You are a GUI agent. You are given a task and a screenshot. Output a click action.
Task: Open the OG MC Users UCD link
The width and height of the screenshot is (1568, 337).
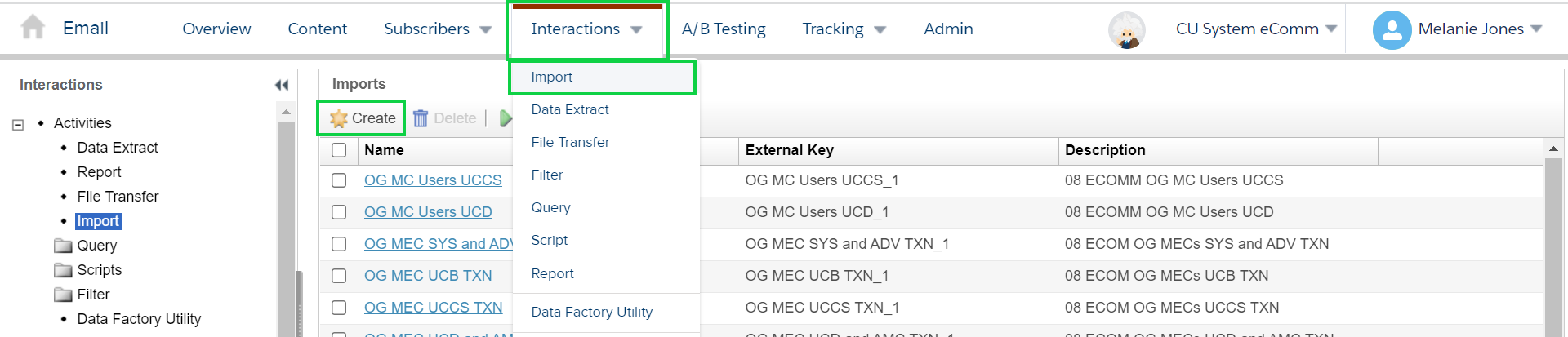[x=428, y=212]
